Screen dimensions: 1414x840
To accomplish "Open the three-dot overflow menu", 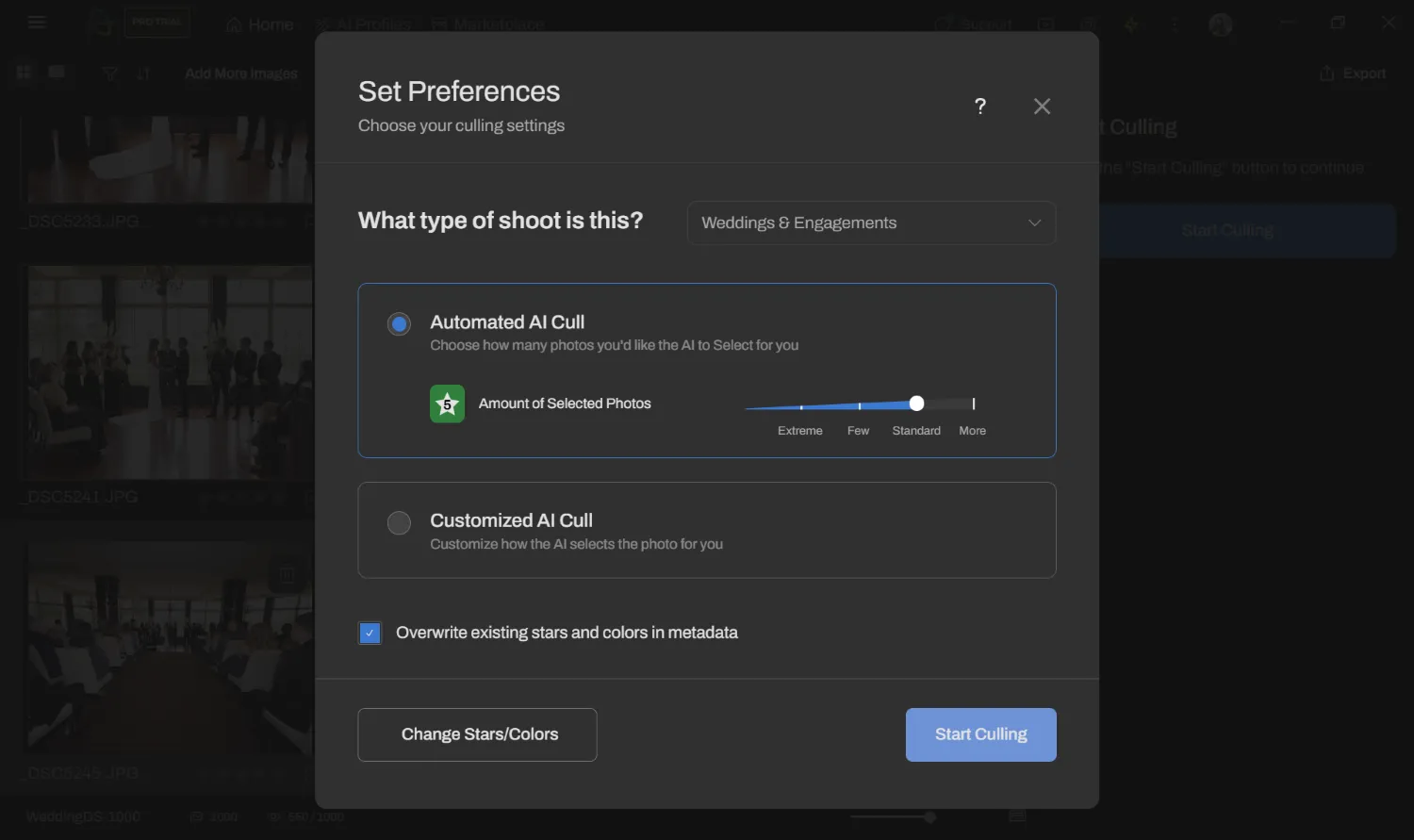I will point(1175,24).
